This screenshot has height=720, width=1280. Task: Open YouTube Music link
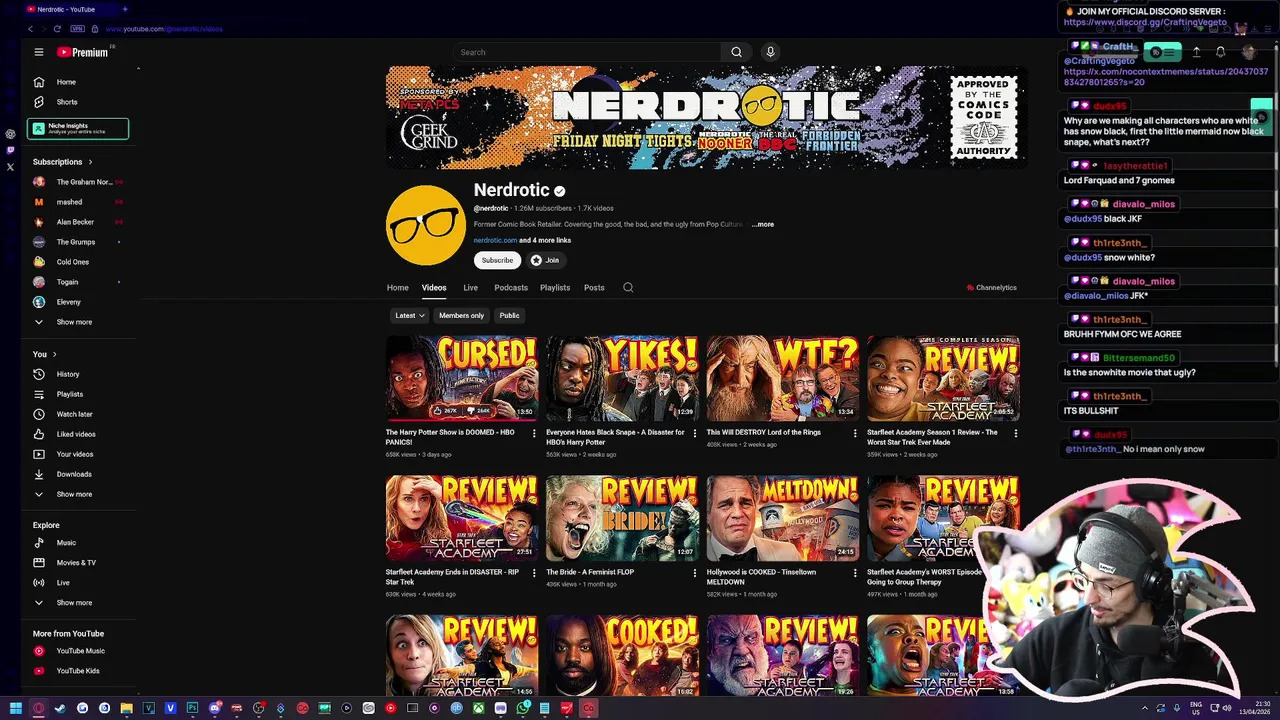78,651
